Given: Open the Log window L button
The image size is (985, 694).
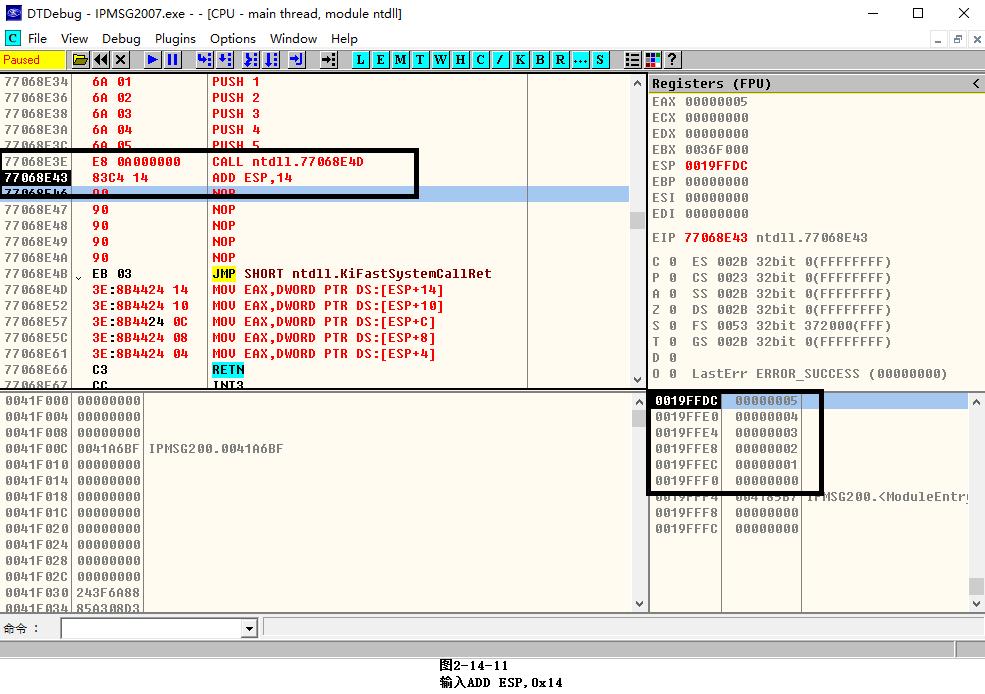Looking at the screenshot, I should 360,60.
